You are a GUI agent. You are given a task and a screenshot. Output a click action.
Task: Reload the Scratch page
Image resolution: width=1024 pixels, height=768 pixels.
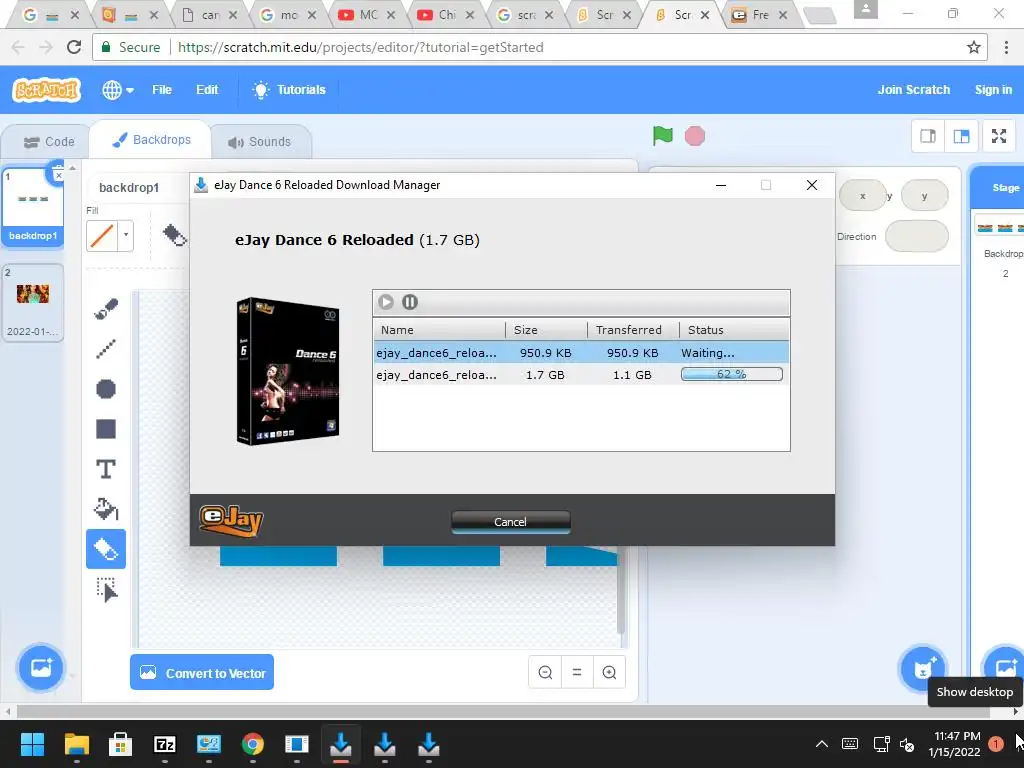[74, 47]
